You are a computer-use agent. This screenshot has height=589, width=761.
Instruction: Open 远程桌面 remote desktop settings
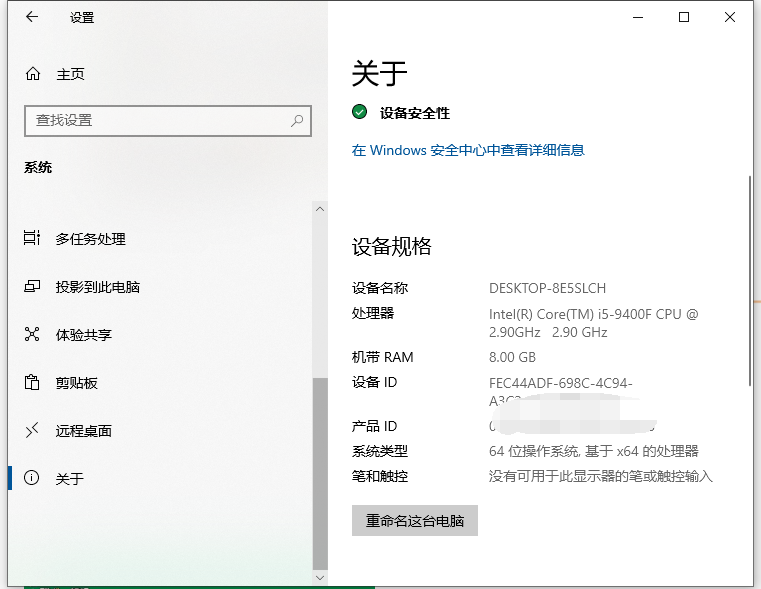pos(83,431)
